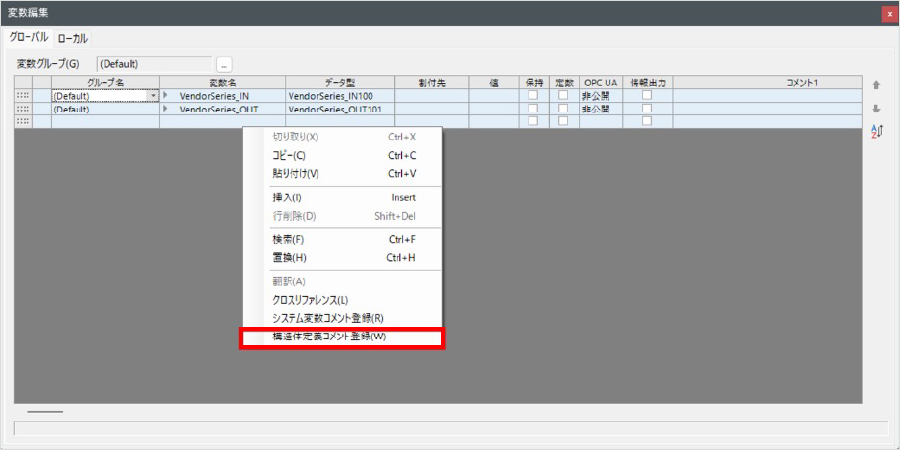This screenshot has height=450, width=900.
Task: Open the グループ名 dropdown in first row
Action: point(153,96)
